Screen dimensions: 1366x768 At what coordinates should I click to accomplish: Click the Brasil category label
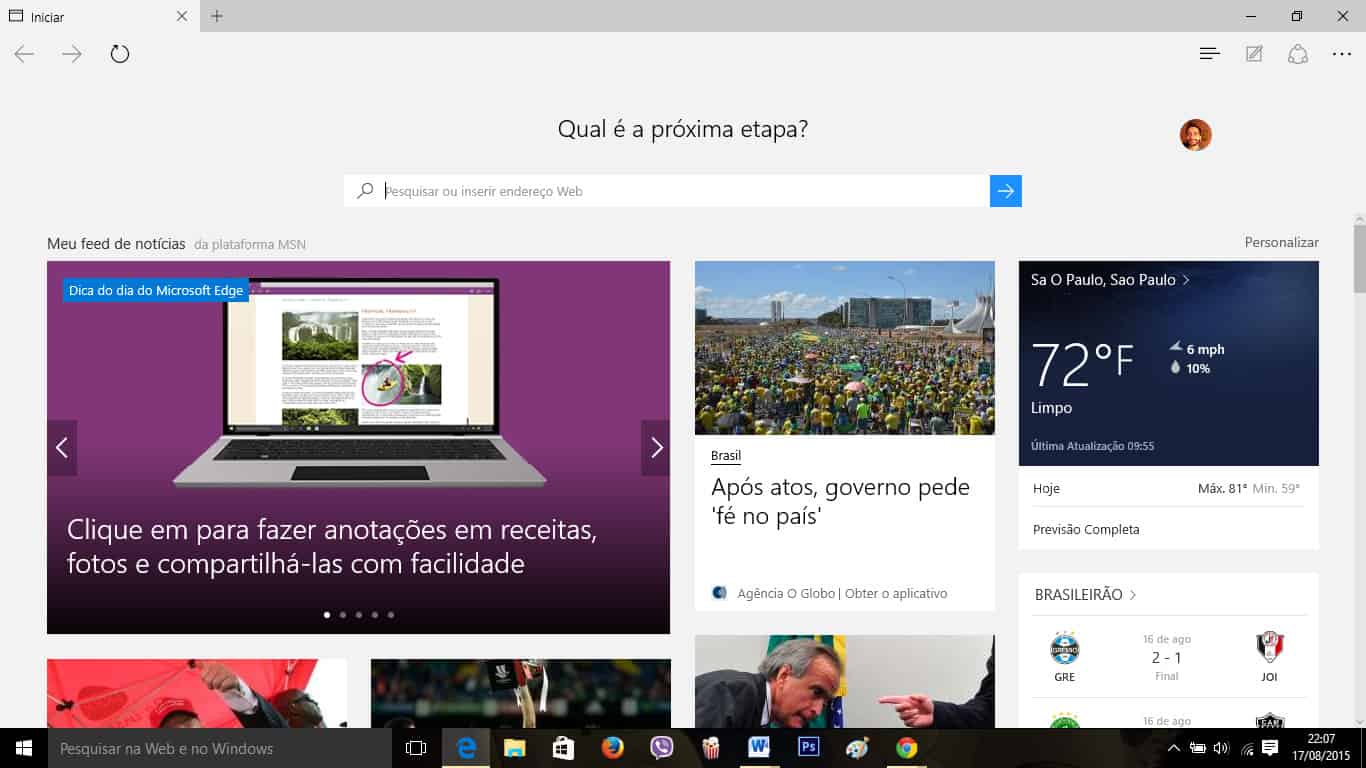click(726, 456)
